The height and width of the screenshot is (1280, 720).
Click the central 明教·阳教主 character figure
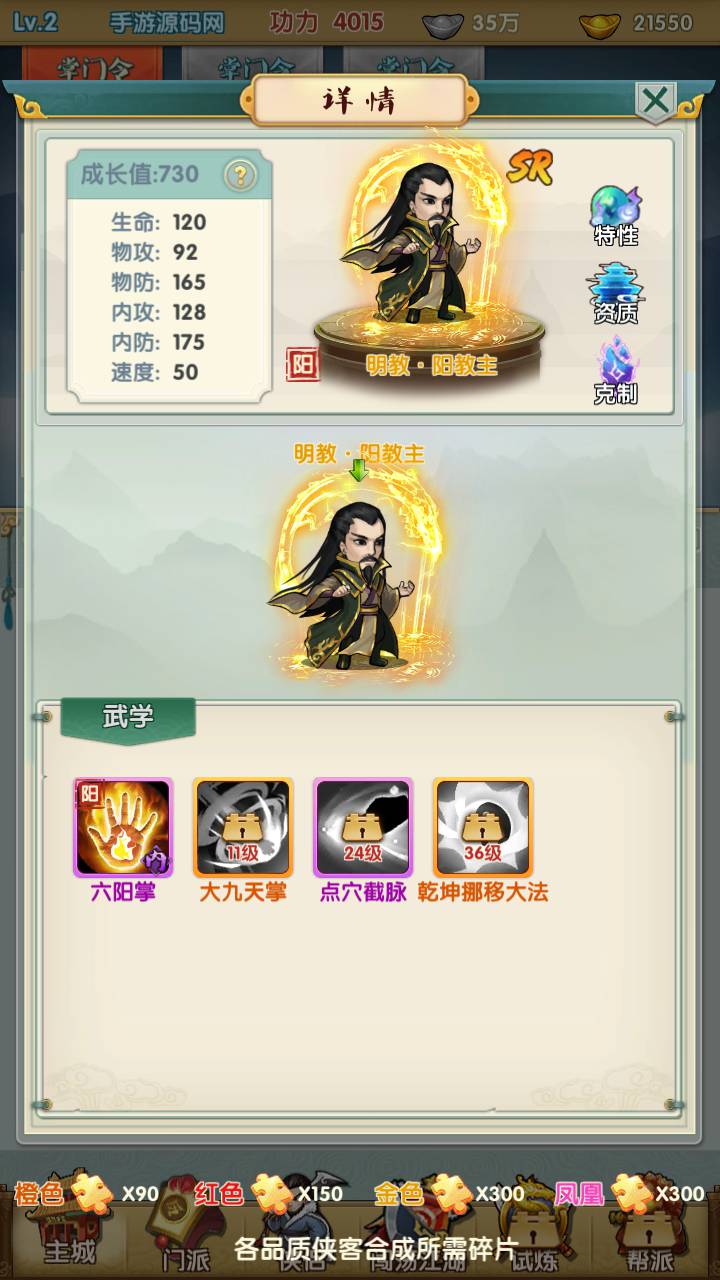tap(355, 580)
